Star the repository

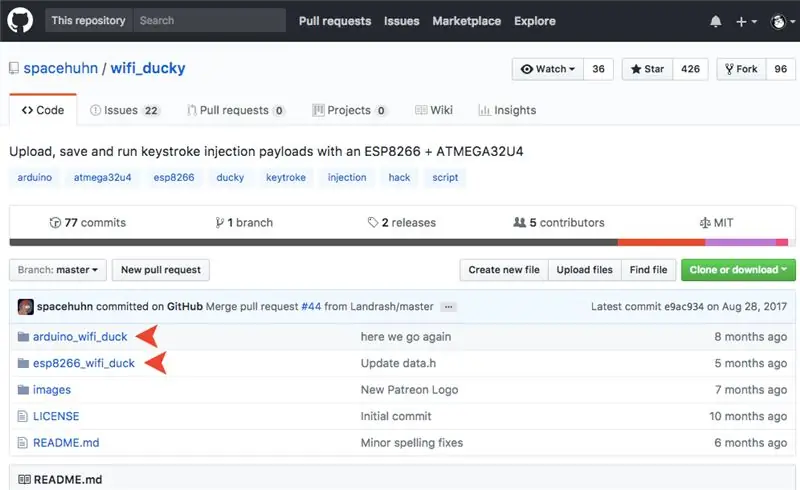tap(647, 69)
